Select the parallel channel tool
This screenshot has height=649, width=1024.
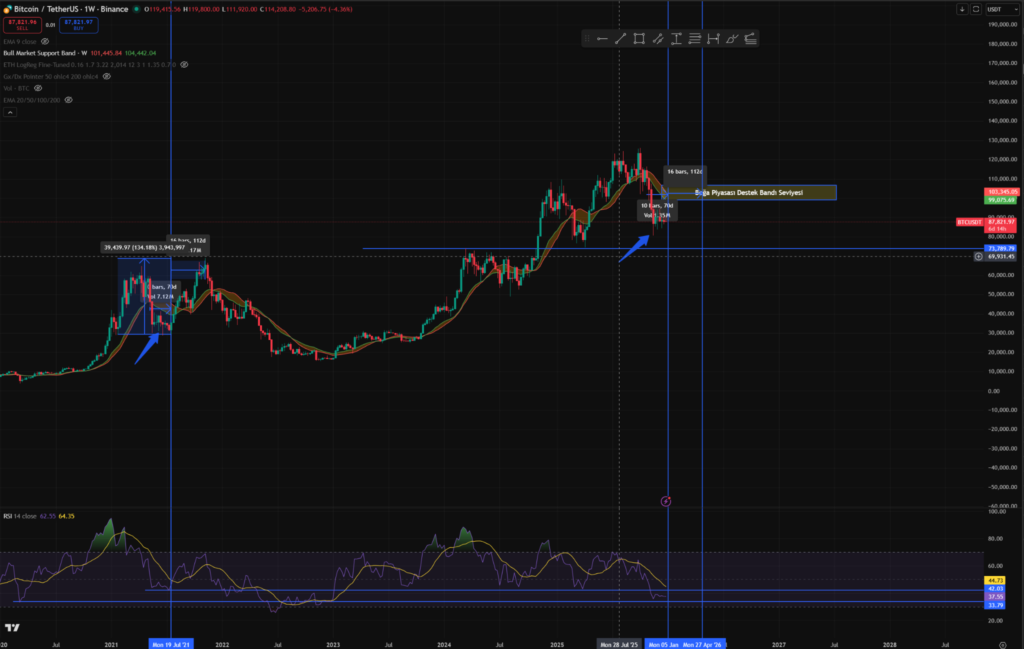(658, 39)
